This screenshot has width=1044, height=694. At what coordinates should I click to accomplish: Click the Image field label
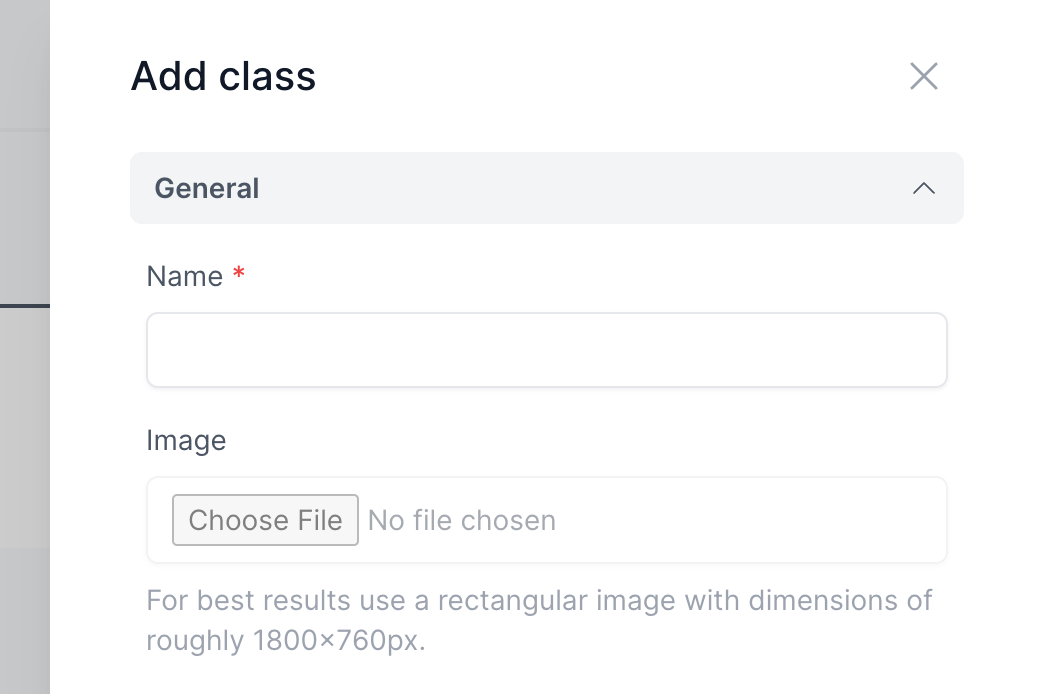[186, 440]
